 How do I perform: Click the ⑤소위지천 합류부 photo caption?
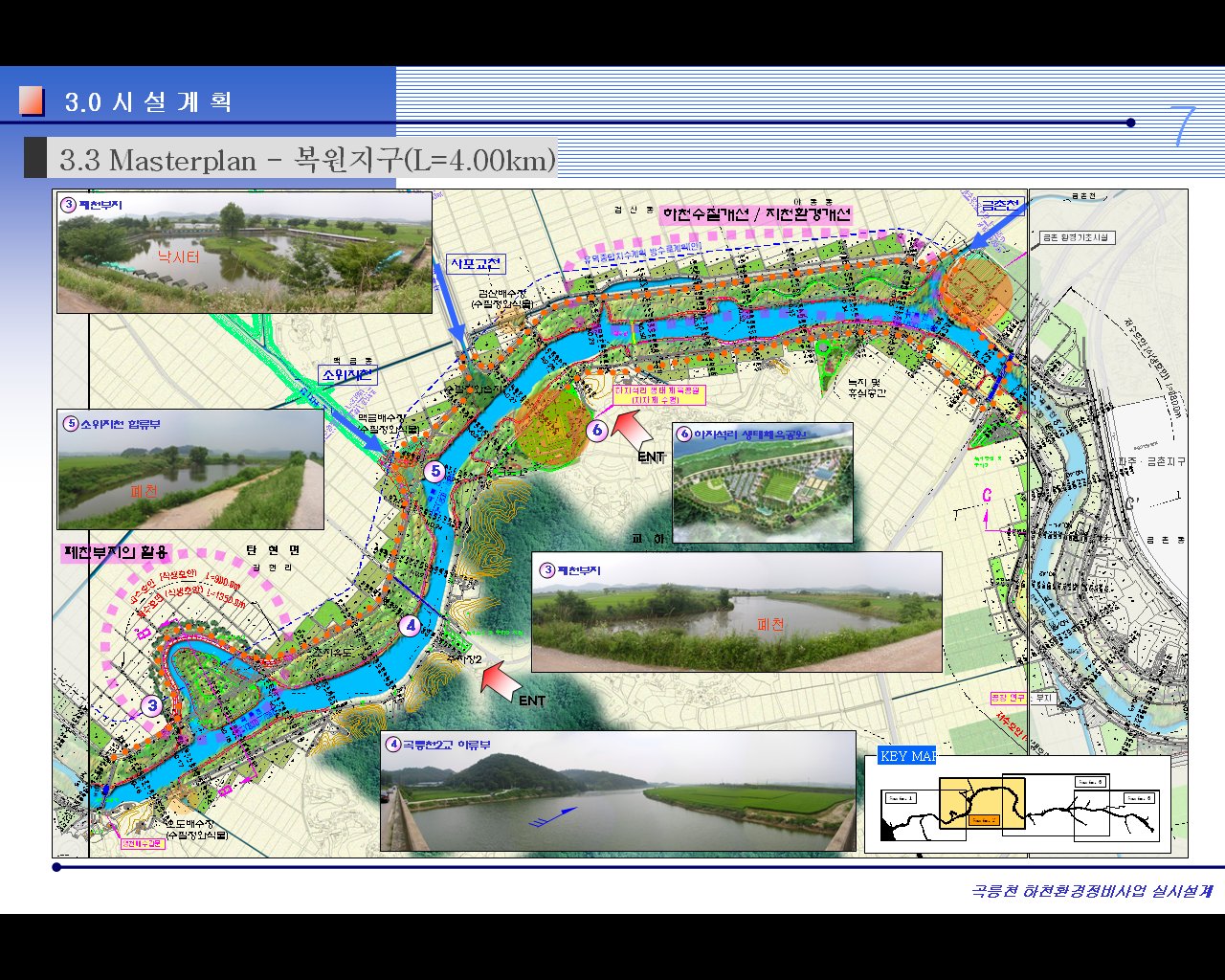(x=112, y=423)
